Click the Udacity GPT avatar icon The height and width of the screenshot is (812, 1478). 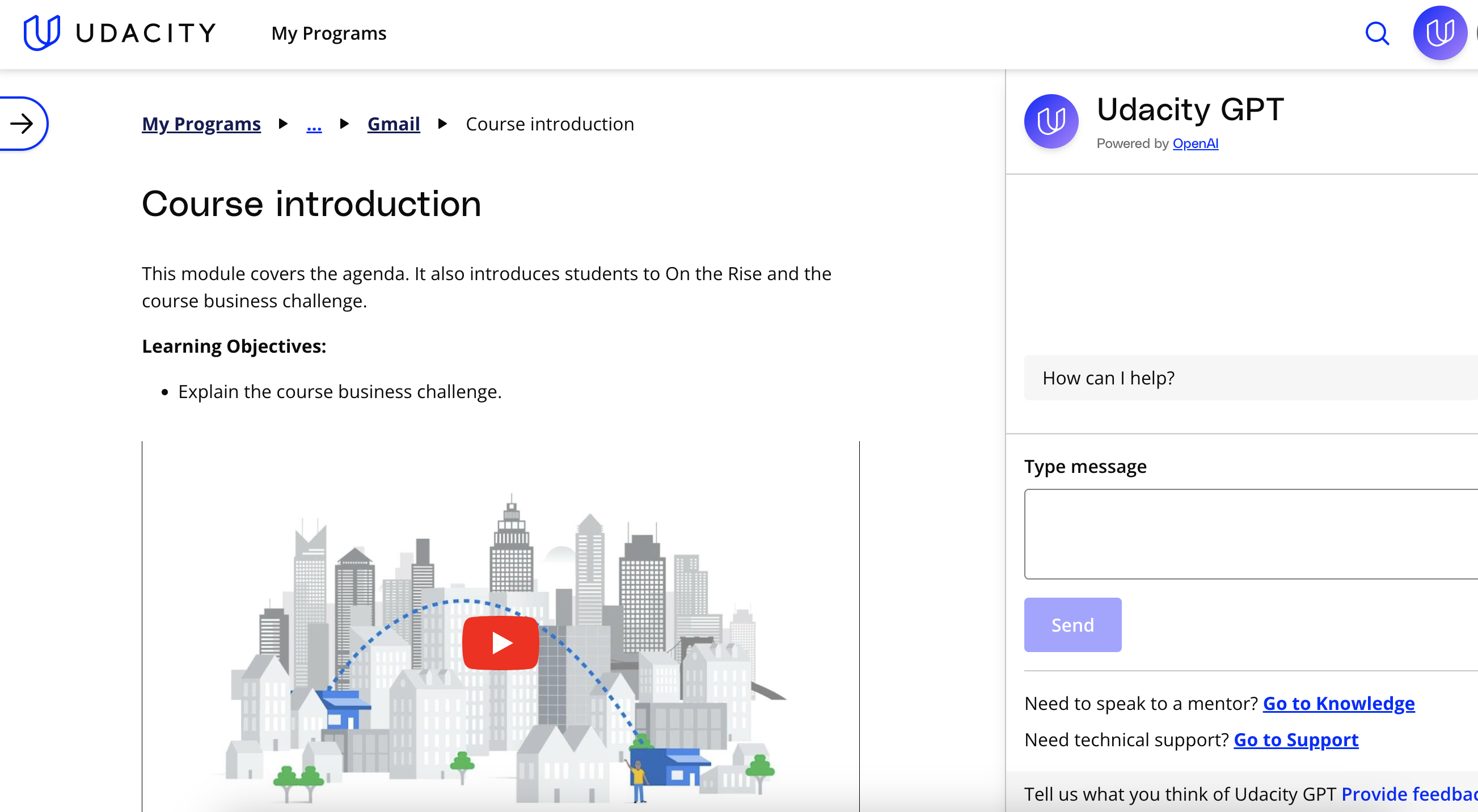pos(1050,121)
